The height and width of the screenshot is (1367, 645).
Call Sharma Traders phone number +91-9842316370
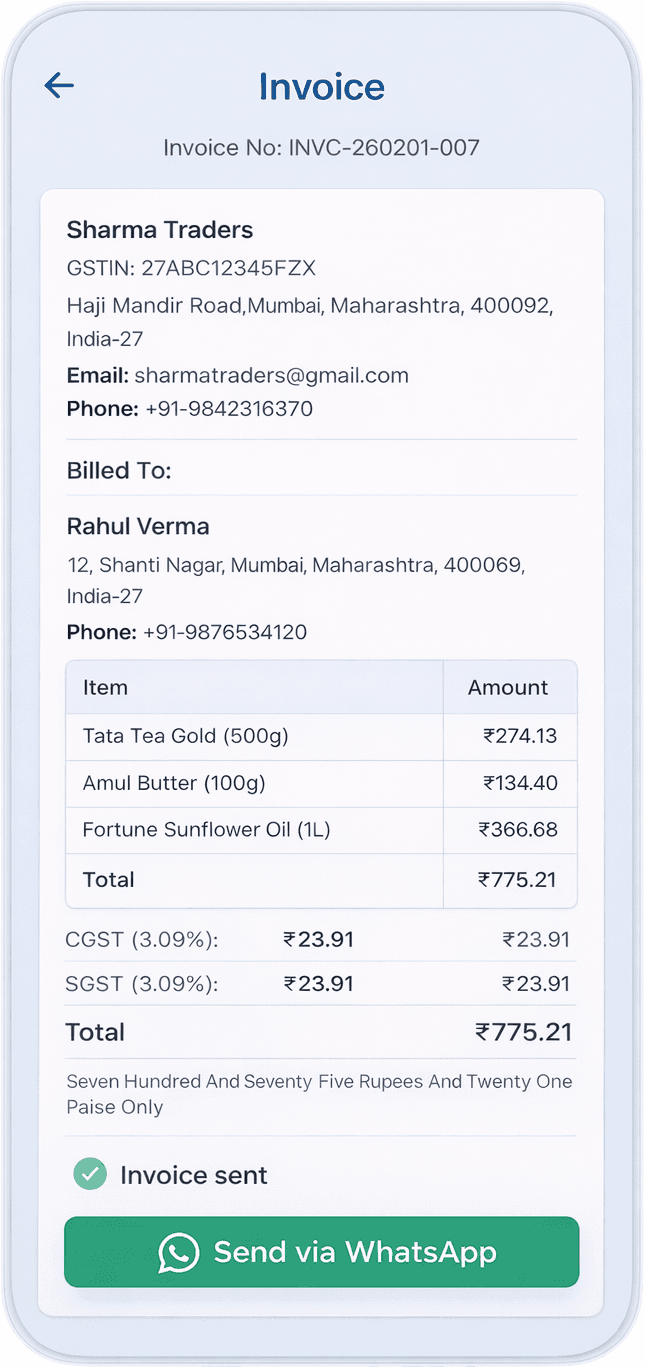coord(229,409)
